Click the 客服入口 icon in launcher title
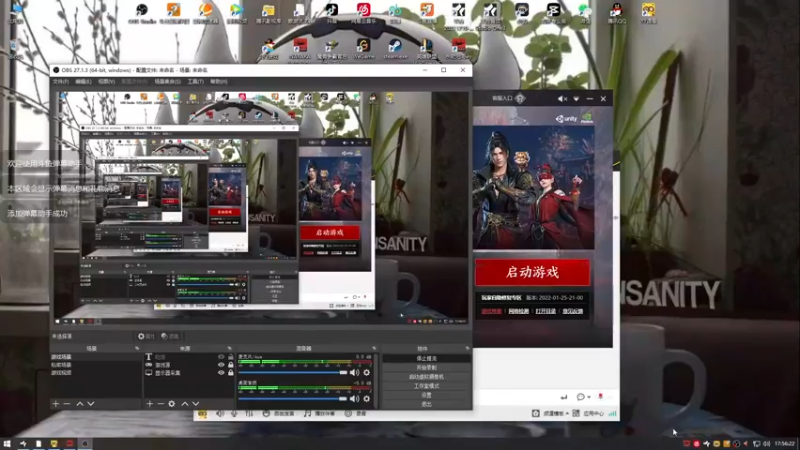The width and height of the screenshot is (800, 450). (x=520, y=98)
